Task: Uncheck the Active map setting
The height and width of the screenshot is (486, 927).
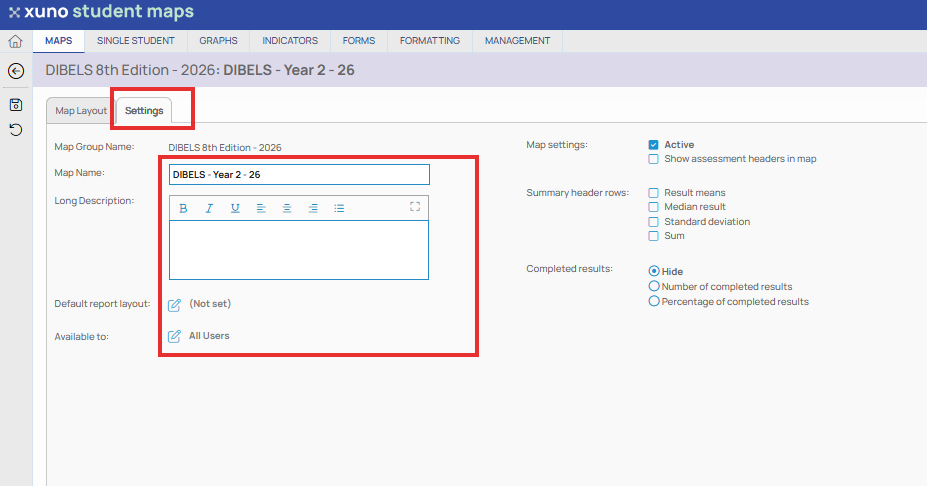Action: [653, 145]
